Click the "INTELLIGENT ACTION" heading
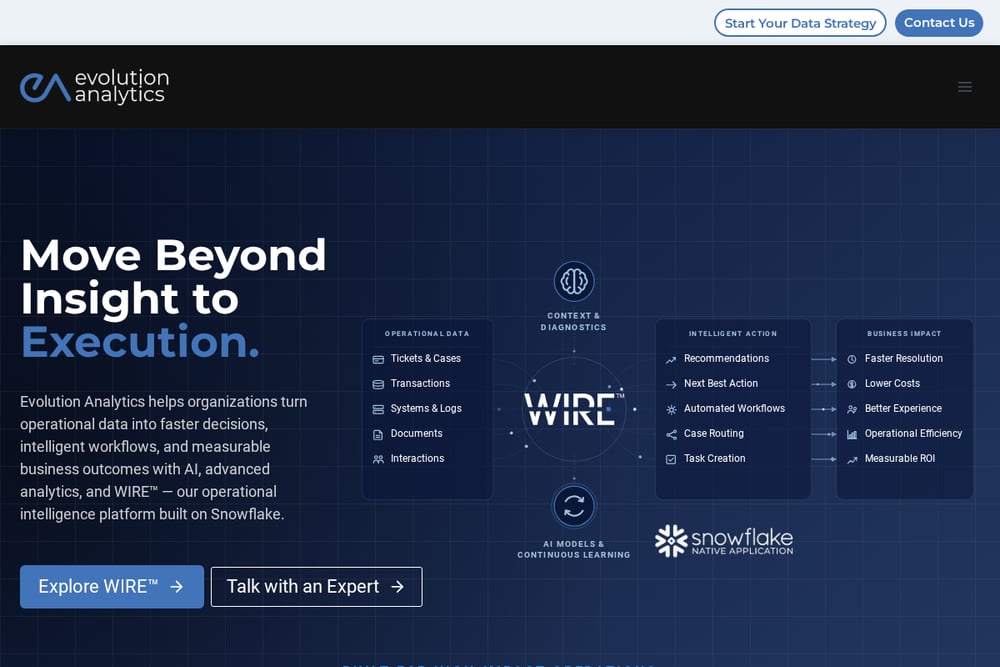This screenshot has width=1000, height=667. click(x=733, y=334)
